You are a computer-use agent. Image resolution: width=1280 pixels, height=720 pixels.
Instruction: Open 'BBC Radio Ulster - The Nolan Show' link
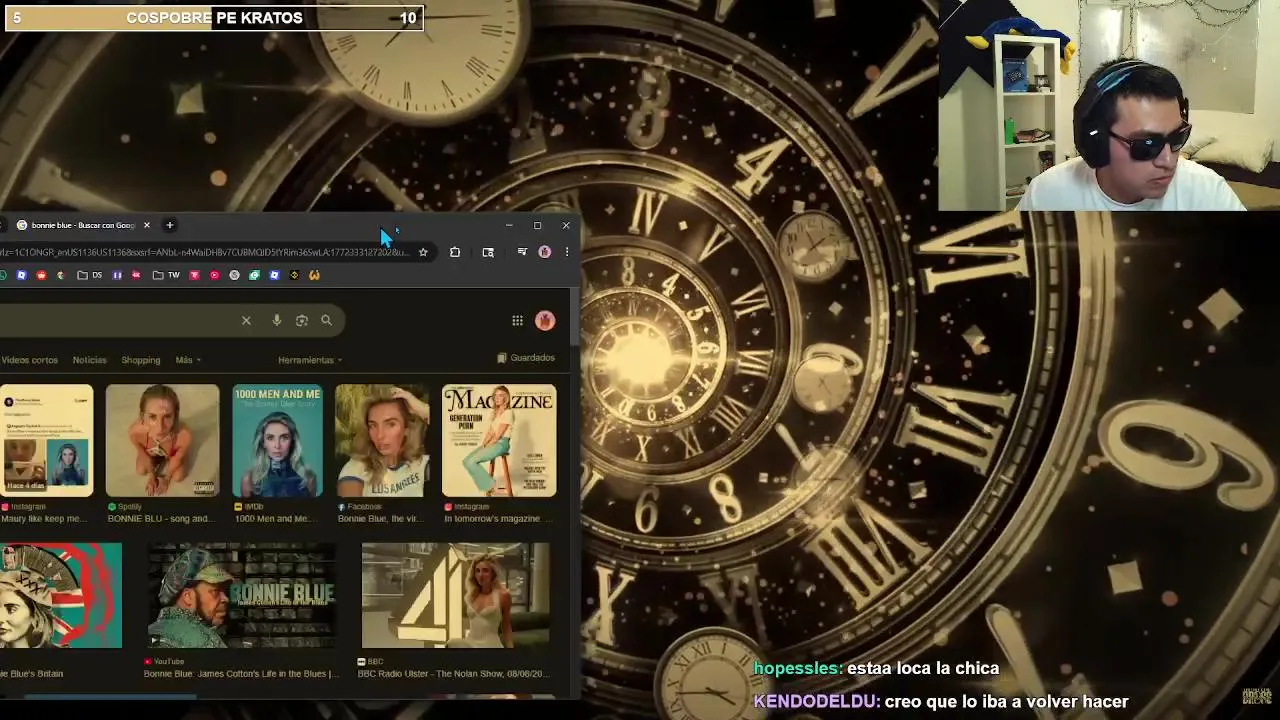[454, 674]
